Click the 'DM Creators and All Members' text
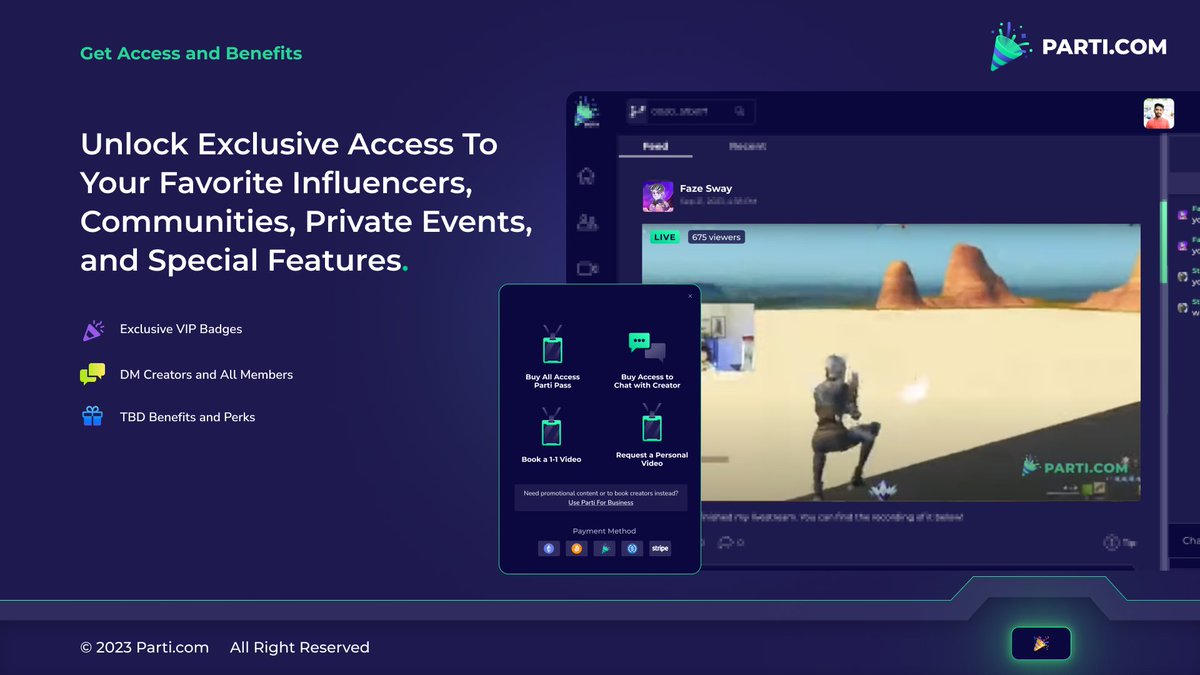The image size is (1200, 675). (206, 374)
